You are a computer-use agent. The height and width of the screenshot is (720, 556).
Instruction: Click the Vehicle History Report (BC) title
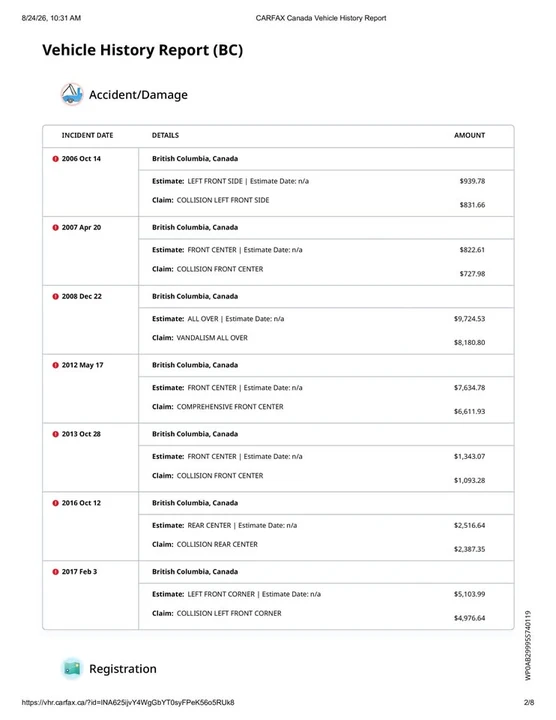coord(142,50)
